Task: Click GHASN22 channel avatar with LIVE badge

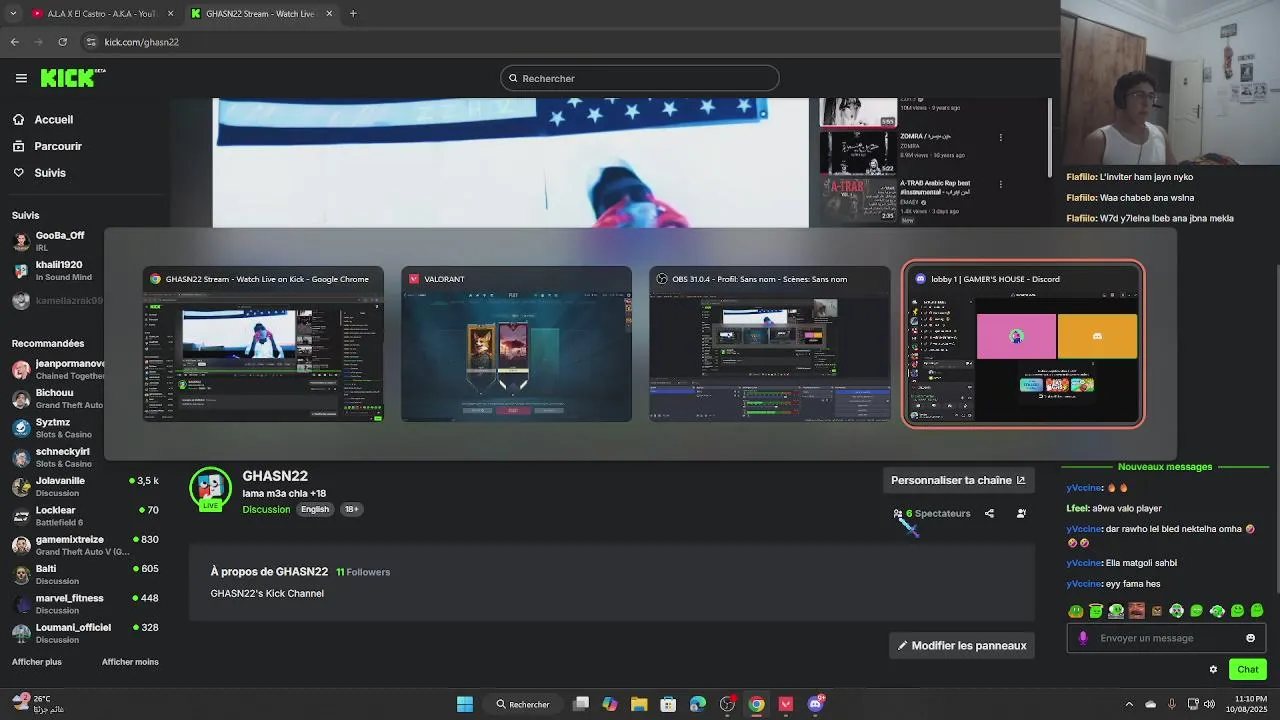Action: (x=210, y=489)
